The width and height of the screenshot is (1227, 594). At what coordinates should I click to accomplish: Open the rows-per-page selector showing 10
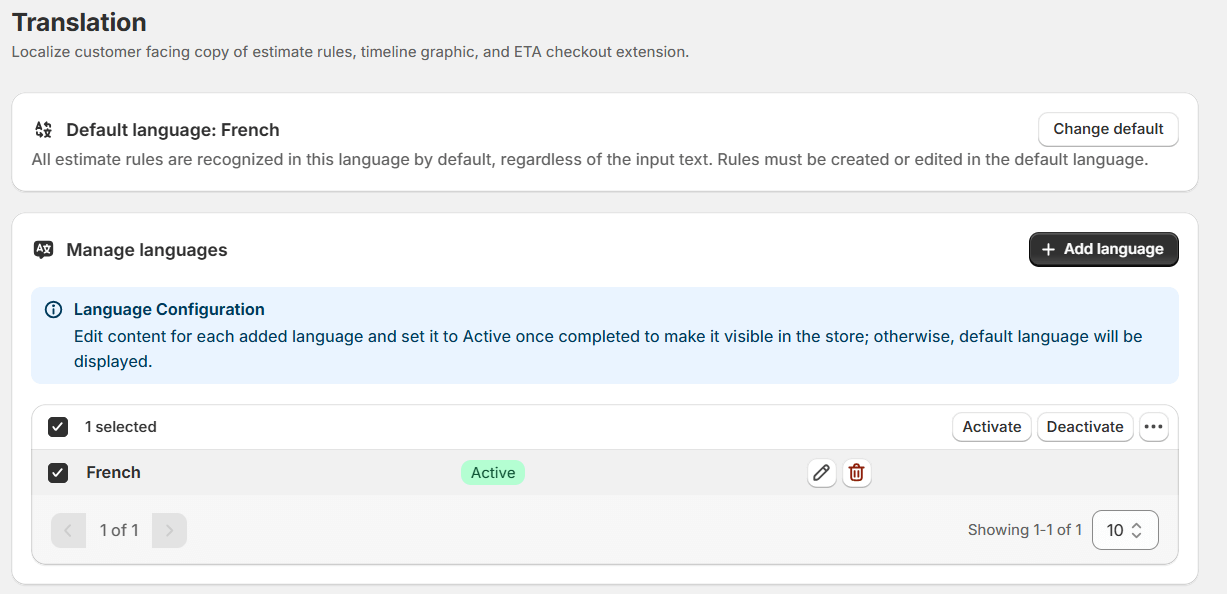1124,529
